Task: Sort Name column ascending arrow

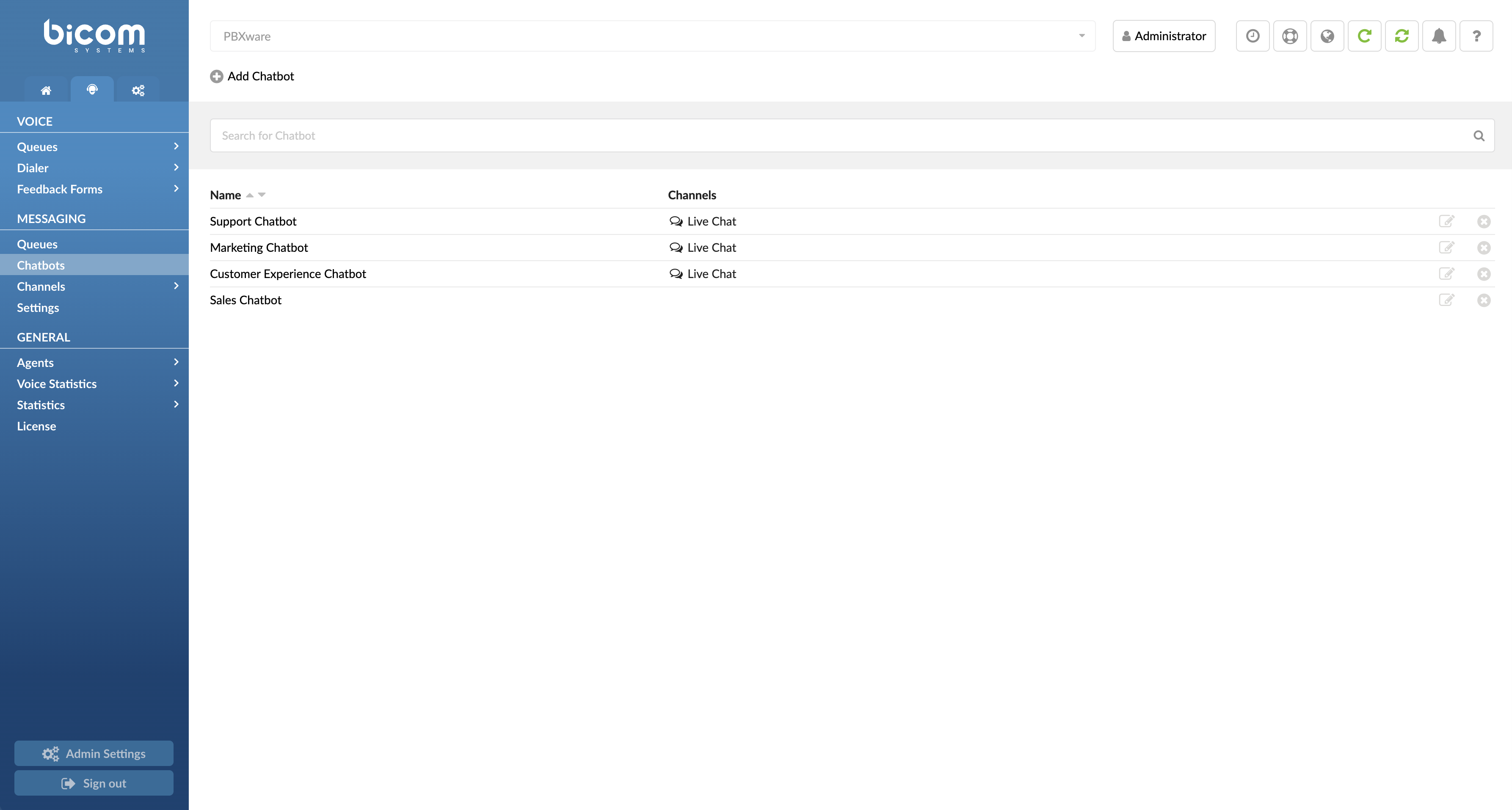Action: 249,196
